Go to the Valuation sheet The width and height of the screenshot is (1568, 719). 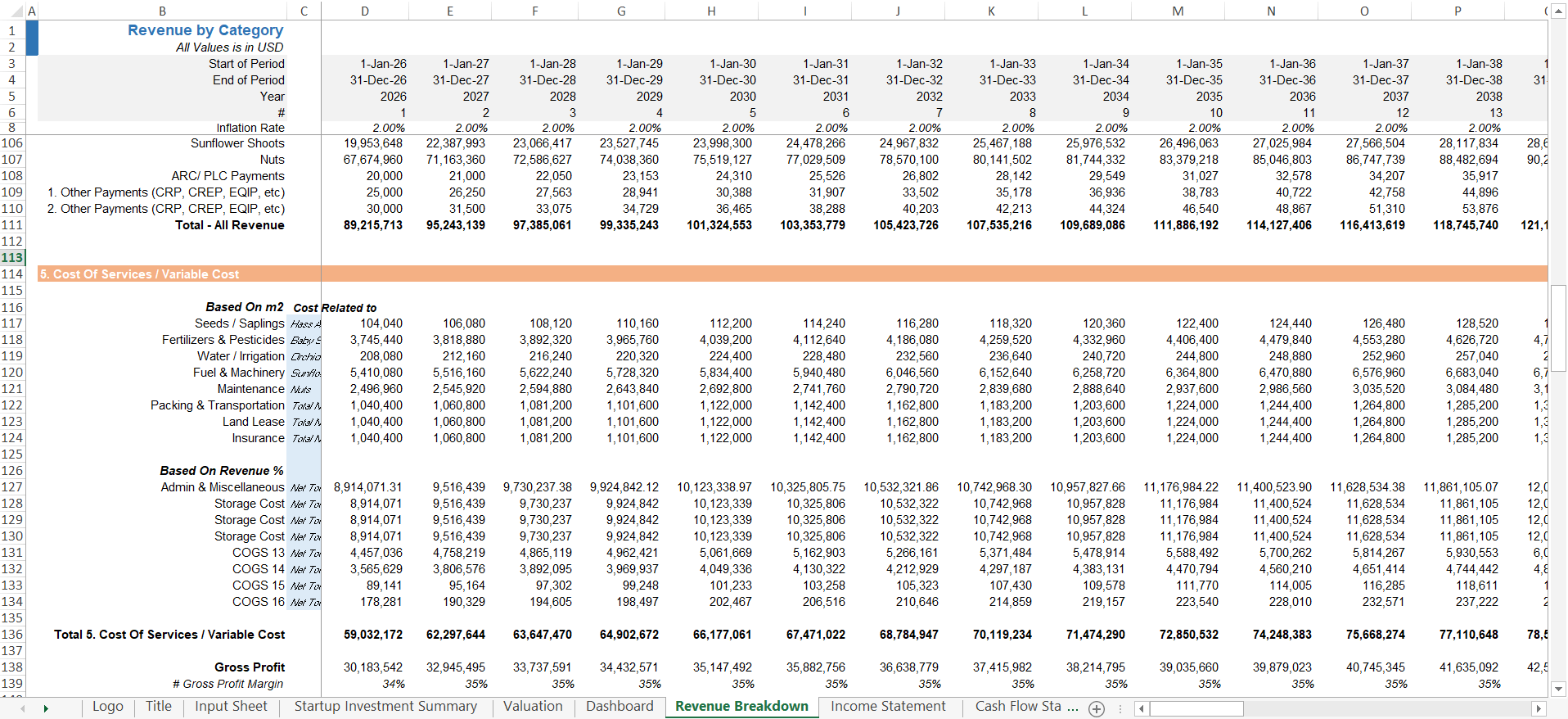click(x=533, y=707)
